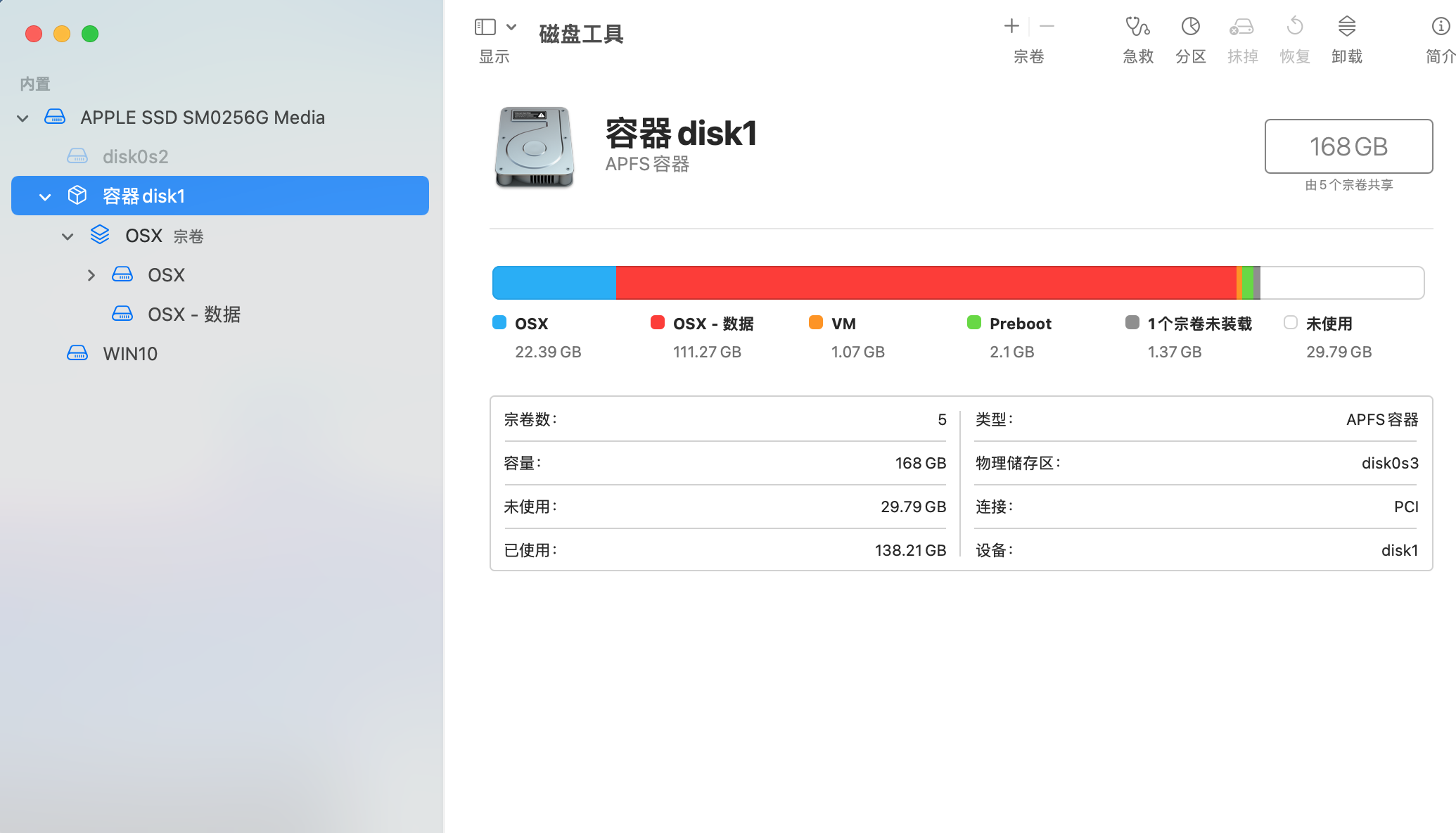Collapse the APPLE SSD SM0256G Media tree
1456x833 pixels.
point(23,118)
